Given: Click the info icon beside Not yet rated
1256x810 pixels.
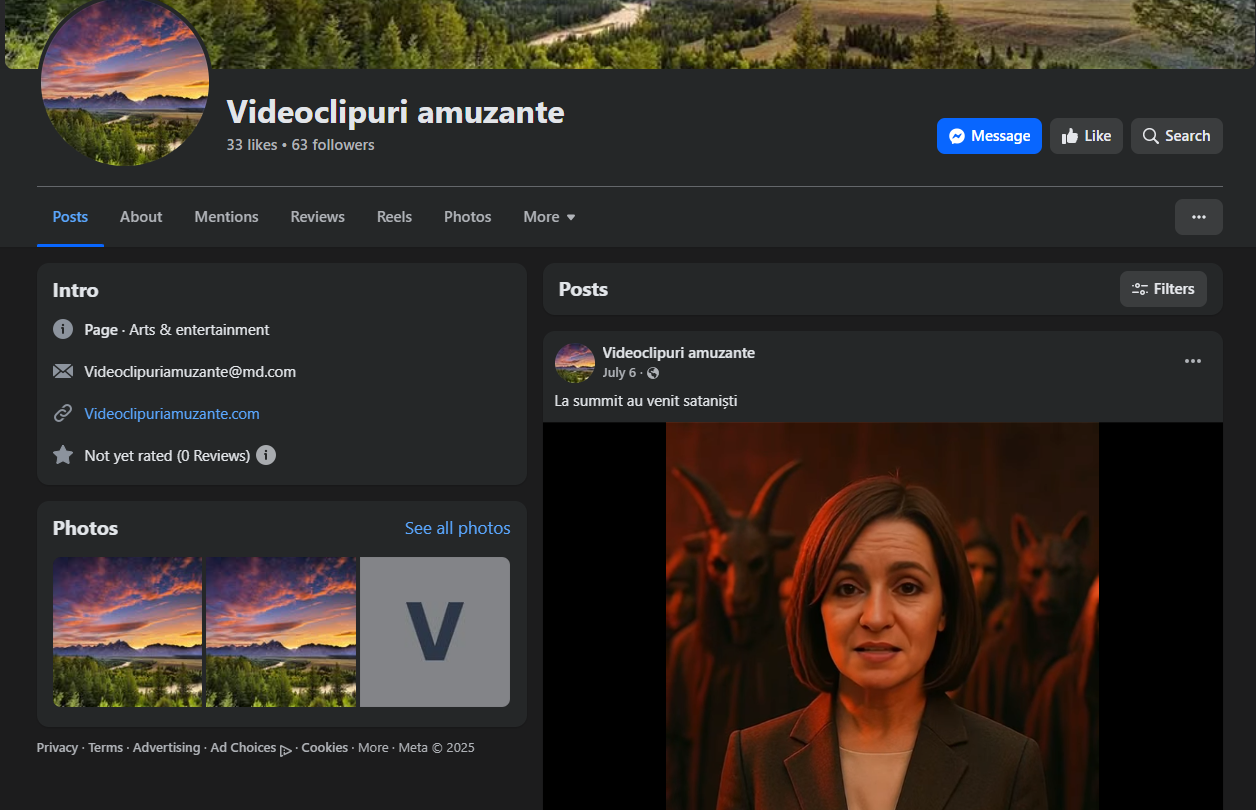Looking at the screenshot, I should (x=266, y=455).
